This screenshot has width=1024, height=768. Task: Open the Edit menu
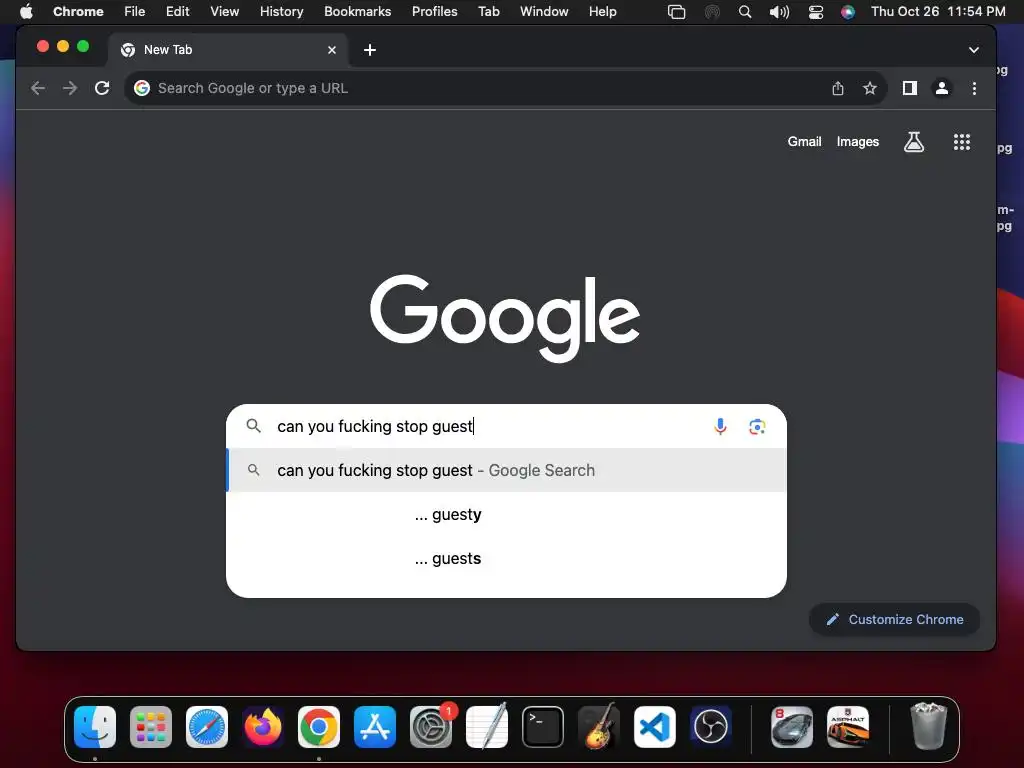click(177, 12)
